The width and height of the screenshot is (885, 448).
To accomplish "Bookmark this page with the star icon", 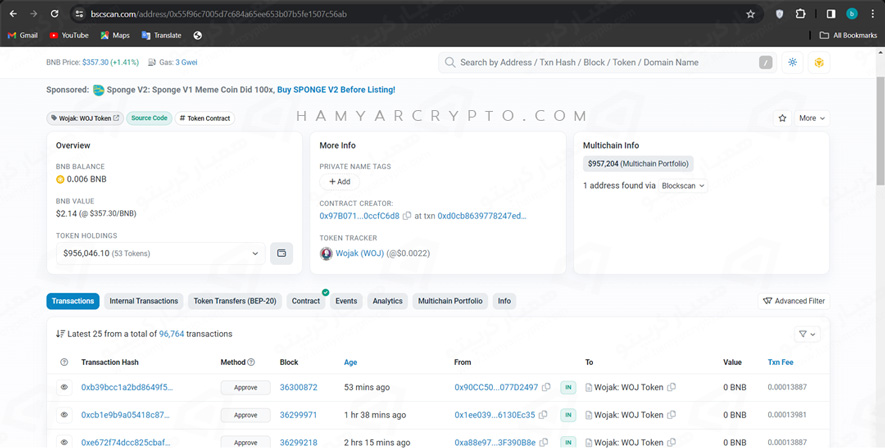I will [750, 14].
